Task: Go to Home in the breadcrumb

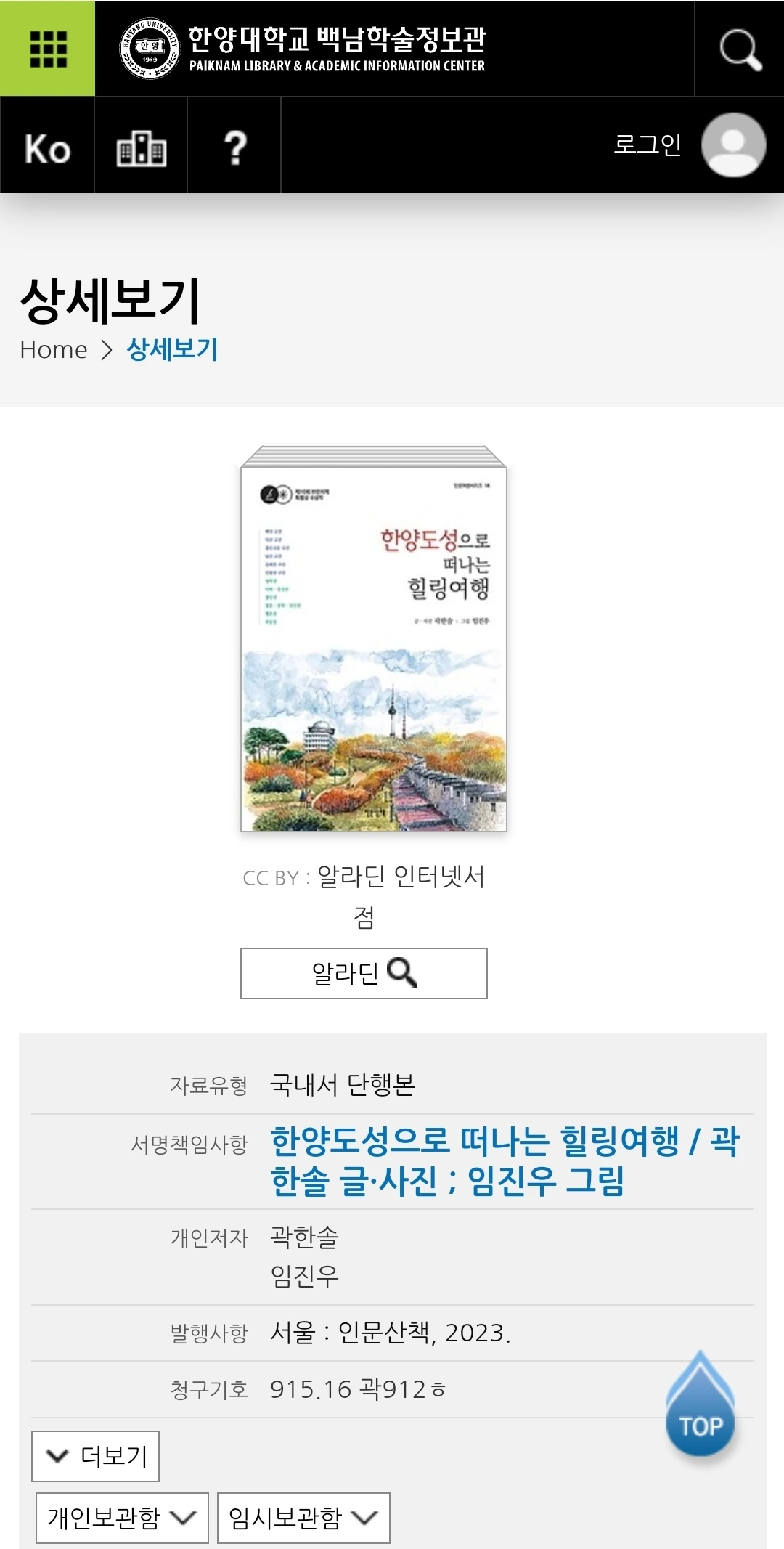Action: coord(54,350)
